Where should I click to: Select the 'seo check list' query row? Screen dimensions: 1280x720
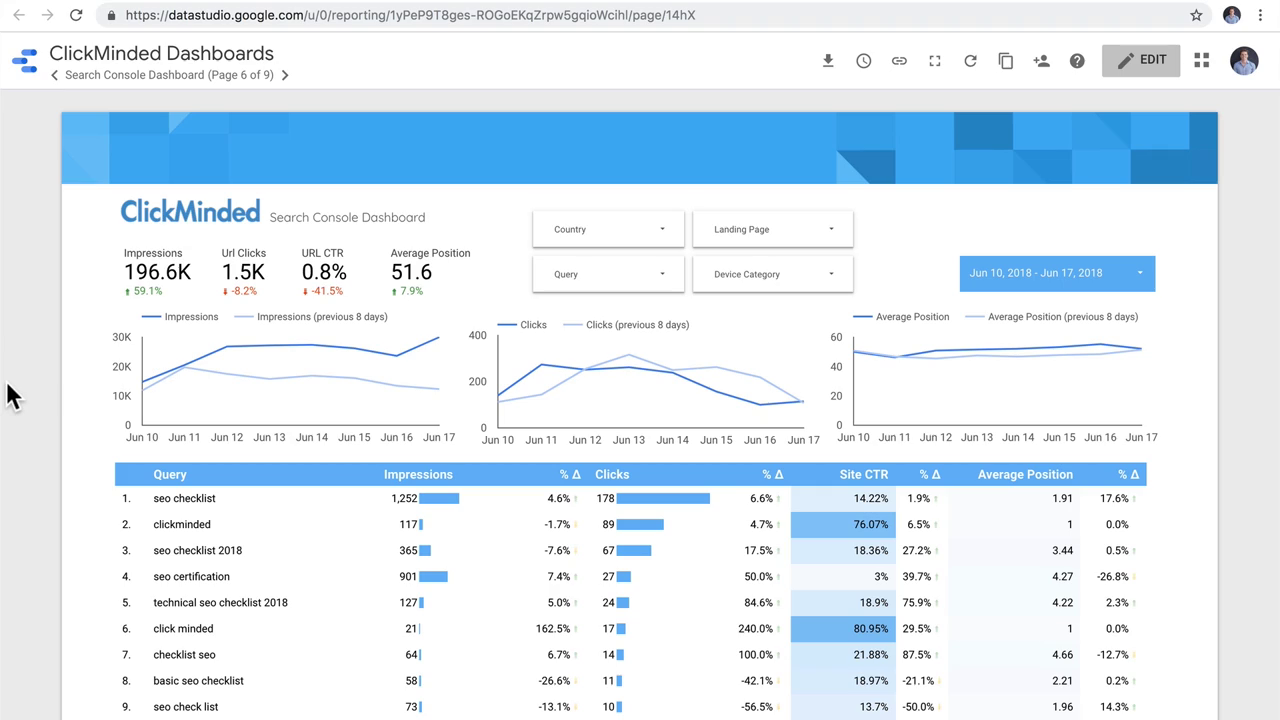[x=630, y=706]
